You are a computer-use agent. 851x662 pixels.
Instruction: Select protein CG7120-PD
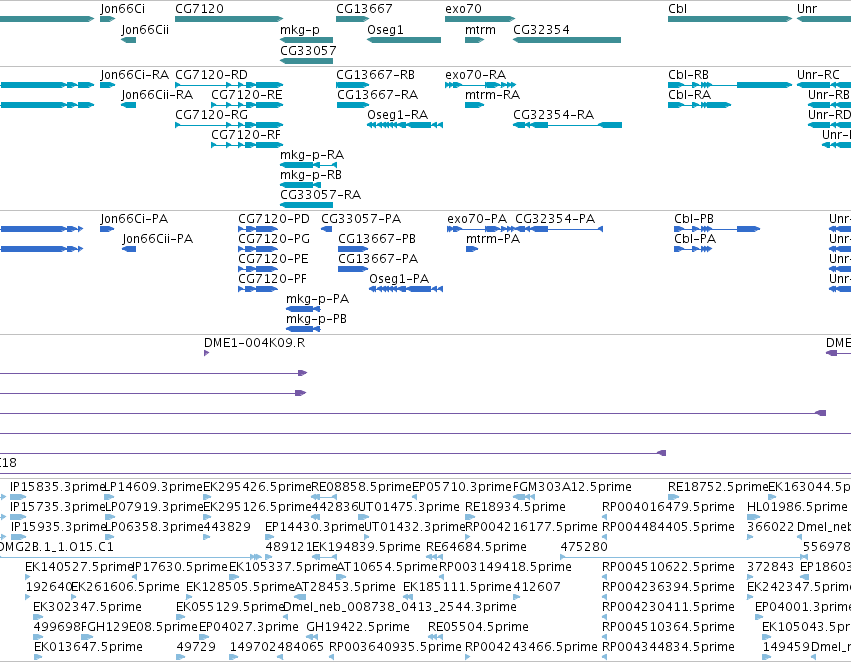point(258,229)
